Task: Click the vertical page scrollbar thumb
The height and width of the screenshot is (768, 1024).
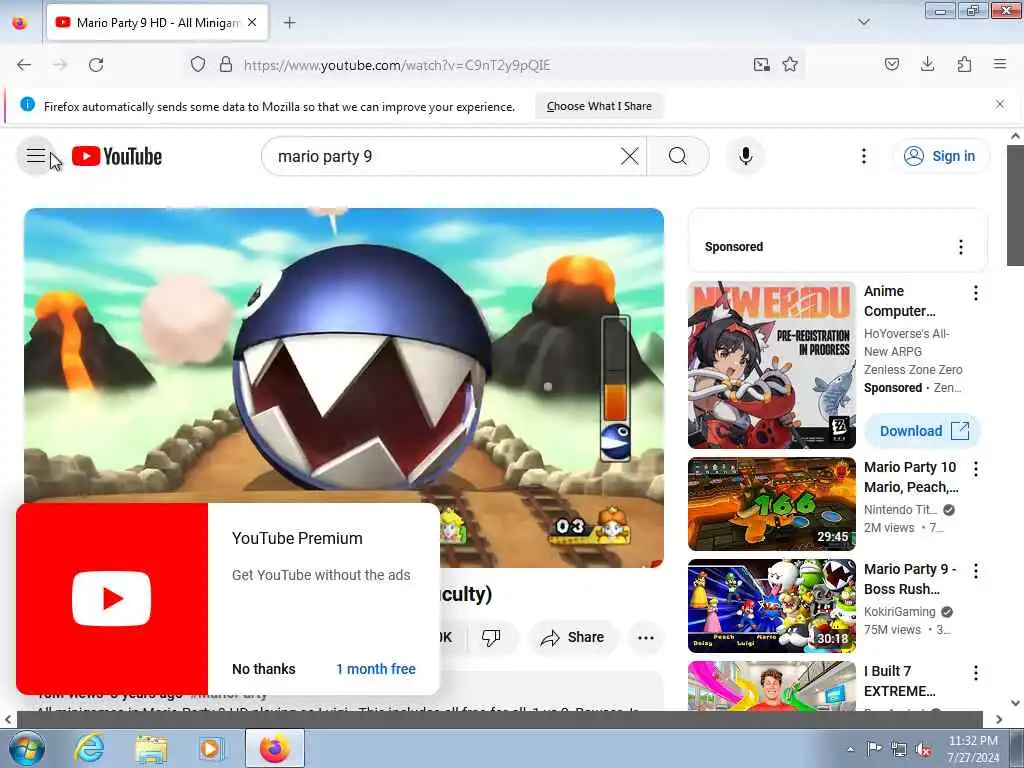Action: tap(1015, 206)
